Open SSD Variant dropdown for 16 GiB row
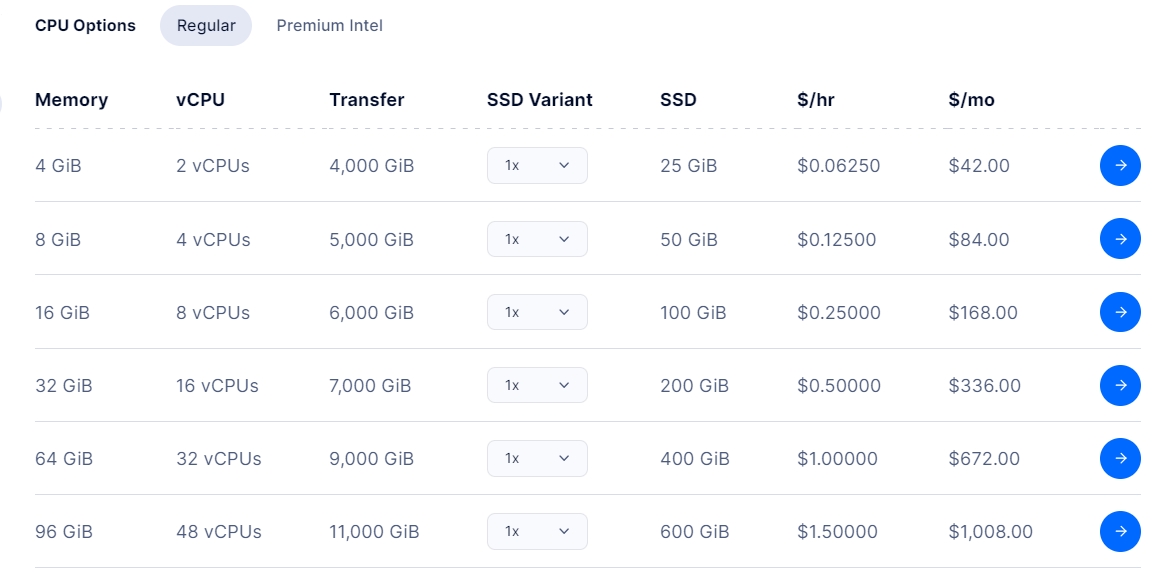This screenshot has height=581, width=1157. coord(537,312)
